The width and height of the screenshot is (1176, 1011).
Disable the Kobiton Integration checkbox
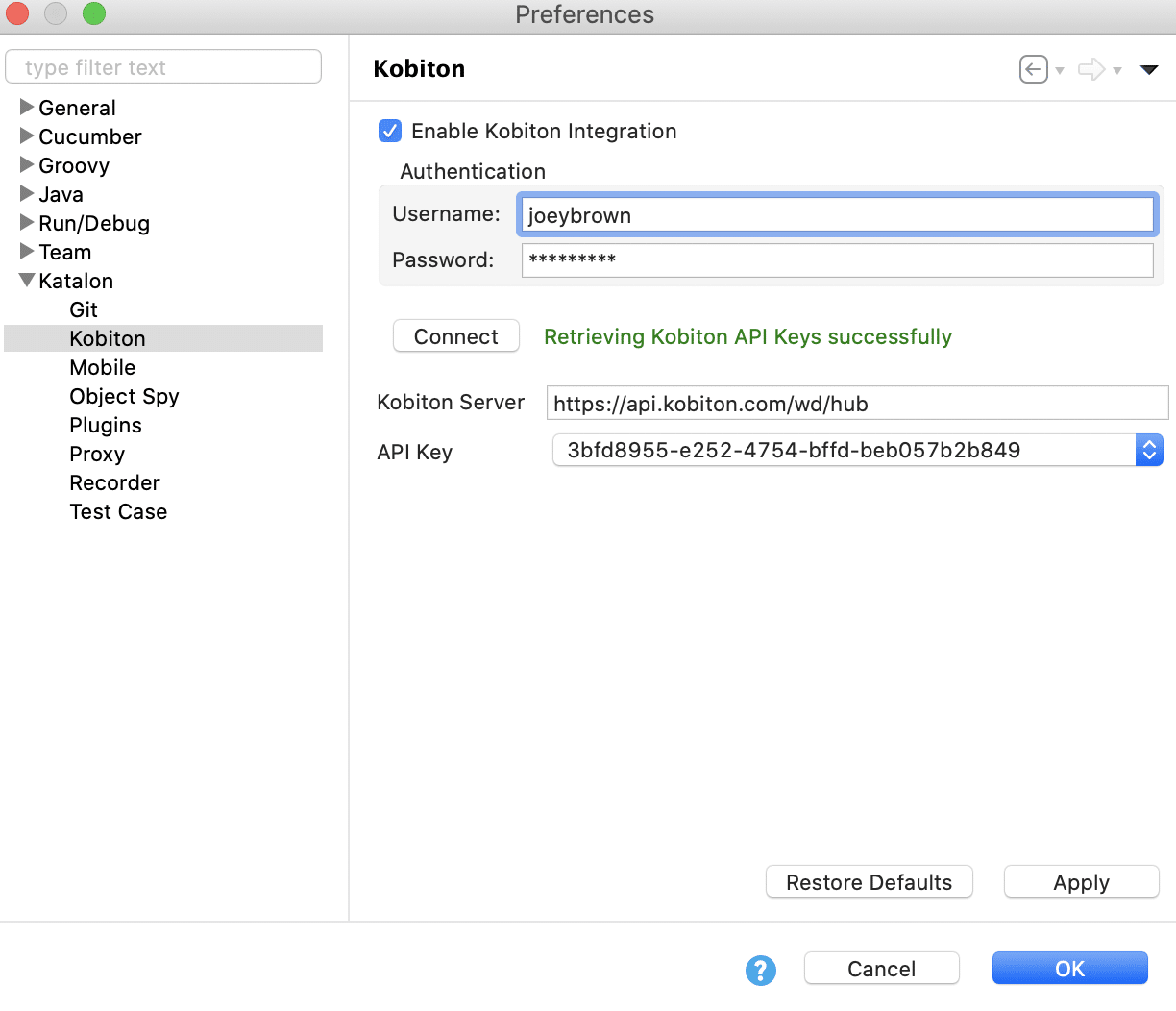pos(390,131)
